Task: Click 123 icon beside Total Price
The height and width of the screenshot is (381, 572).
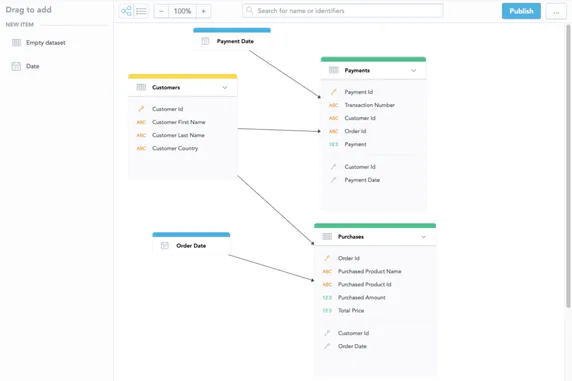Action: (327, 311)
